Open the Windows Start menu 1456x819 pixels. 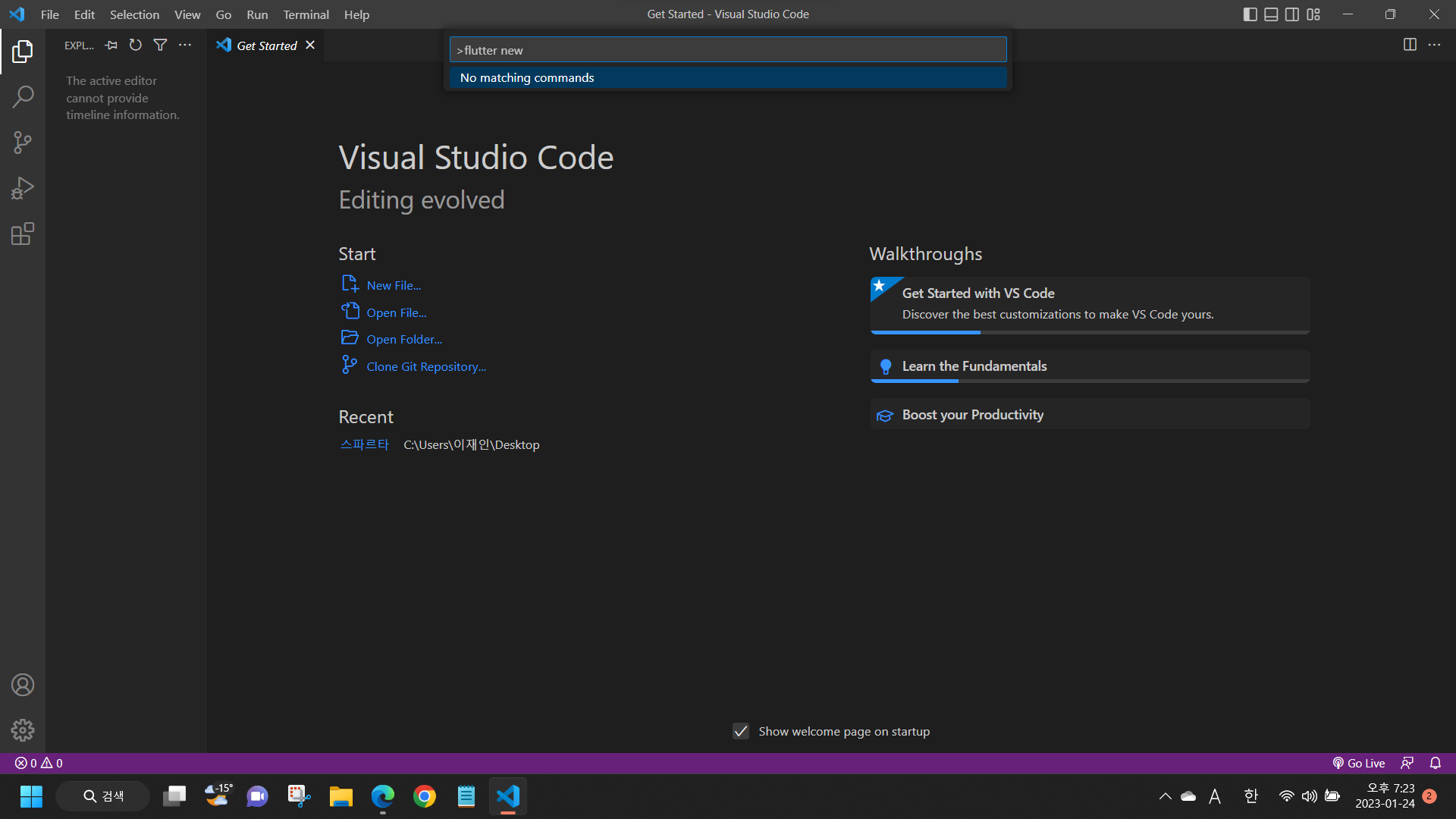point(31,796)
